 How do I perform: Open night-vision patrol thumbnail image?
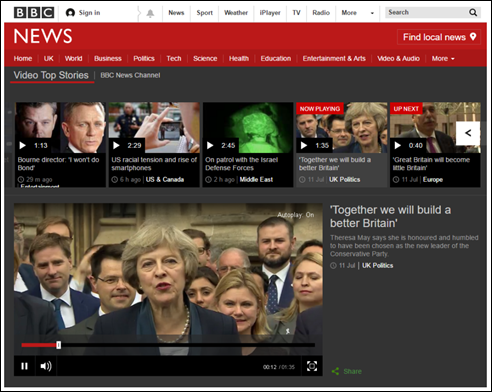point(248,128)
